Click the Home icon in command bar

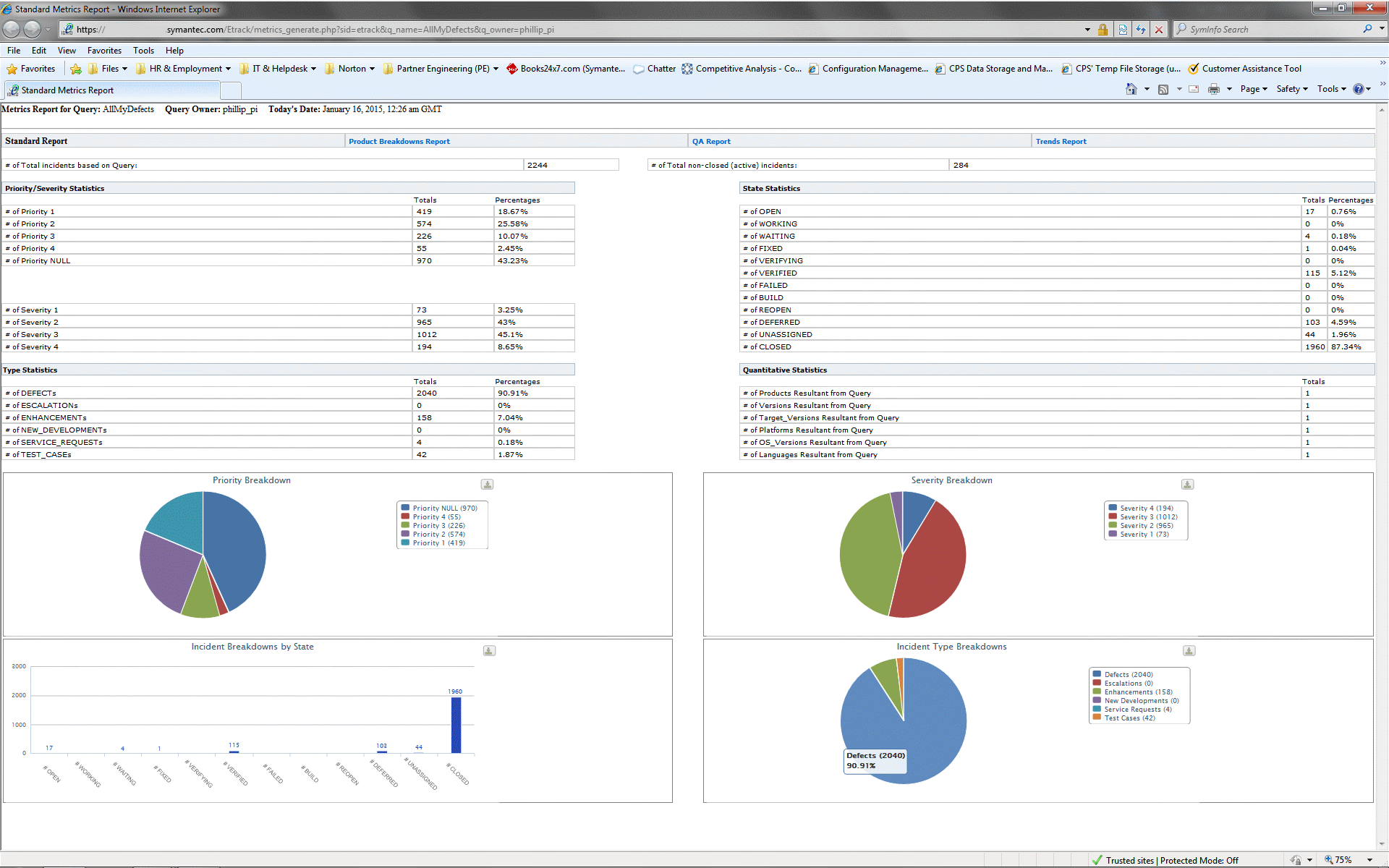(x=1131, y=89)
